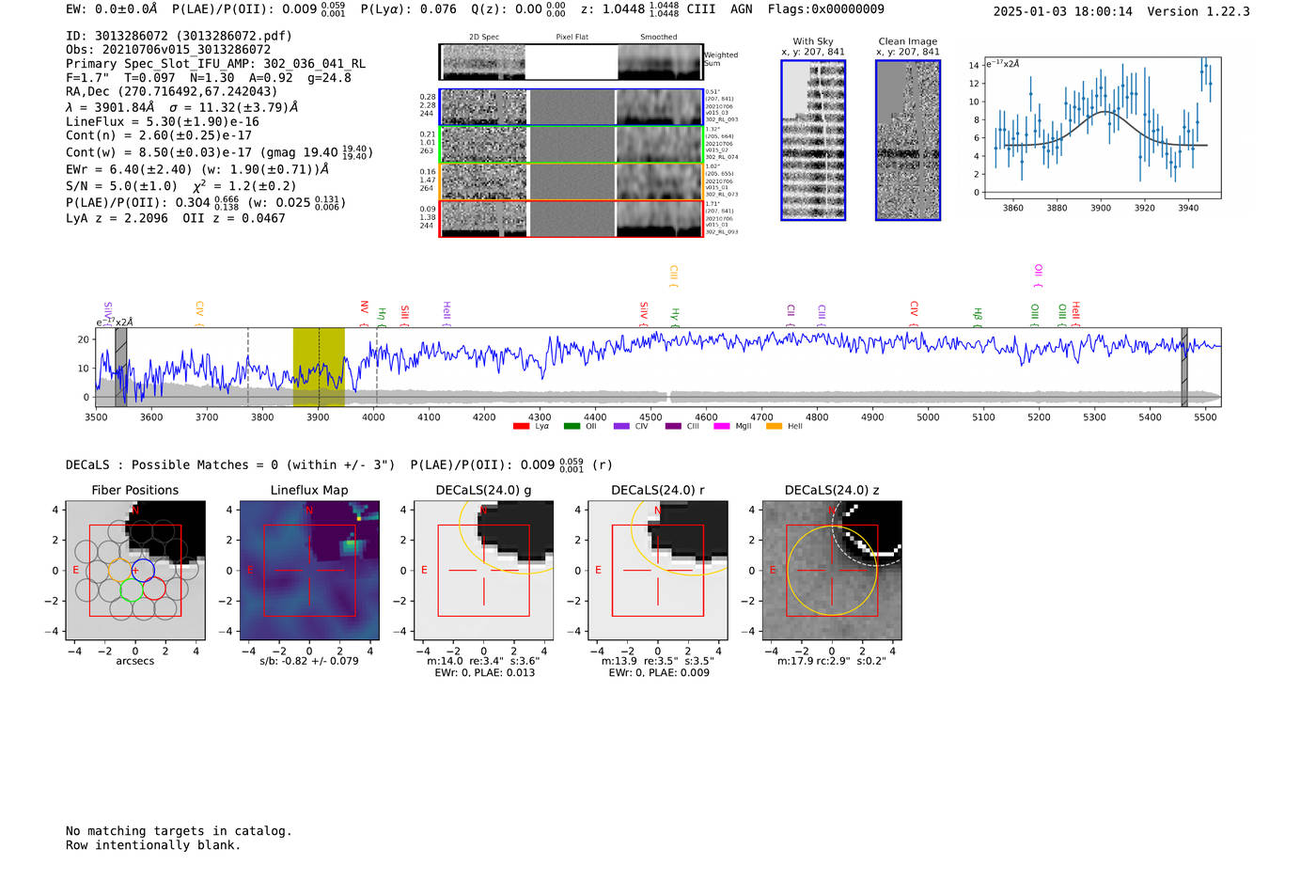Click the 'S/N = 5.0(±1.0)' value
Screen dimensions: 1316x896
click(x=121, y=186)
